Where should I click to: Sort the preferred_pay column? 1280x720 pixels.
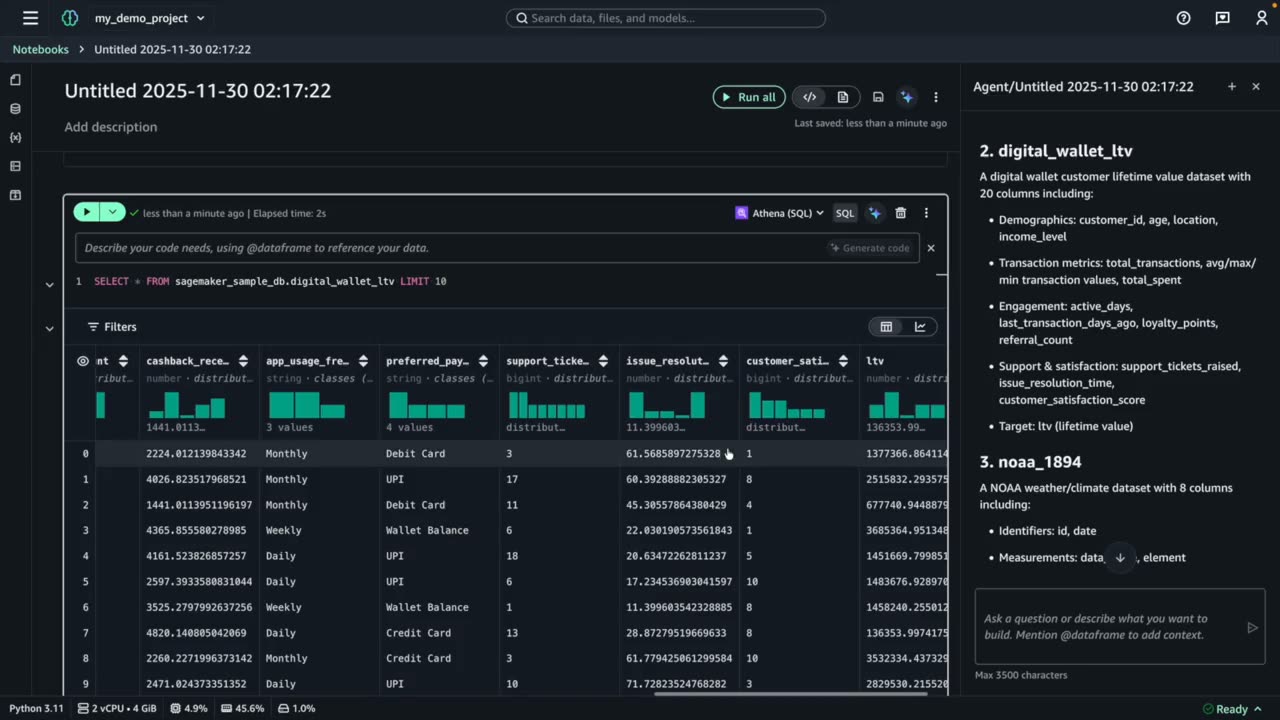point(483,361)
